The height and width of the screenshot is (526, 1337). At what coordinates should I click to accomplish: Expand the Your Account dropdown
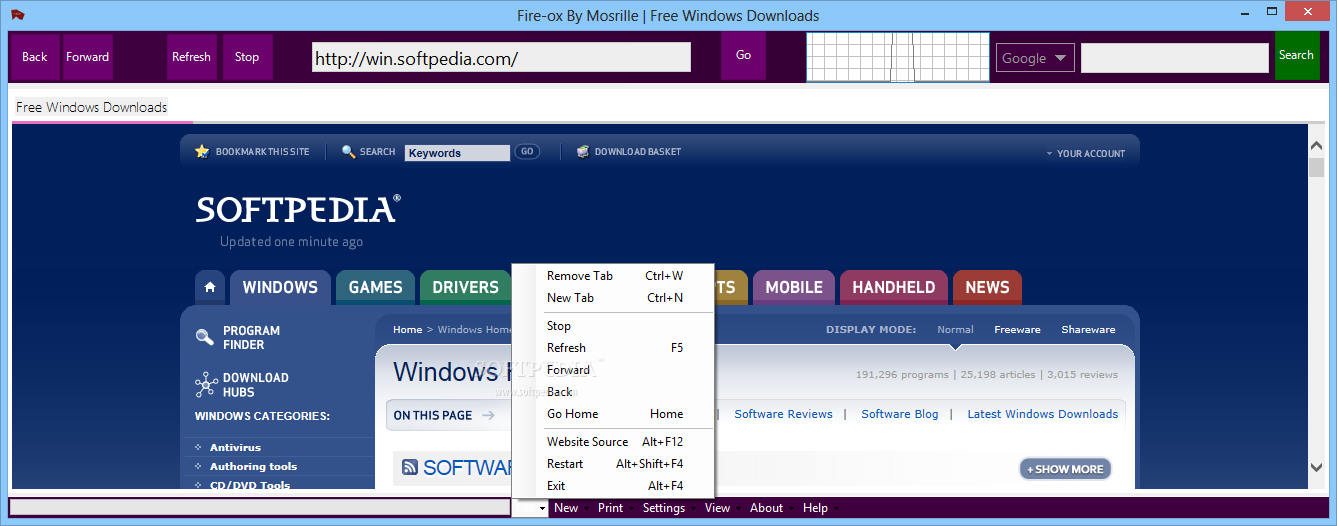[1085, 154]
